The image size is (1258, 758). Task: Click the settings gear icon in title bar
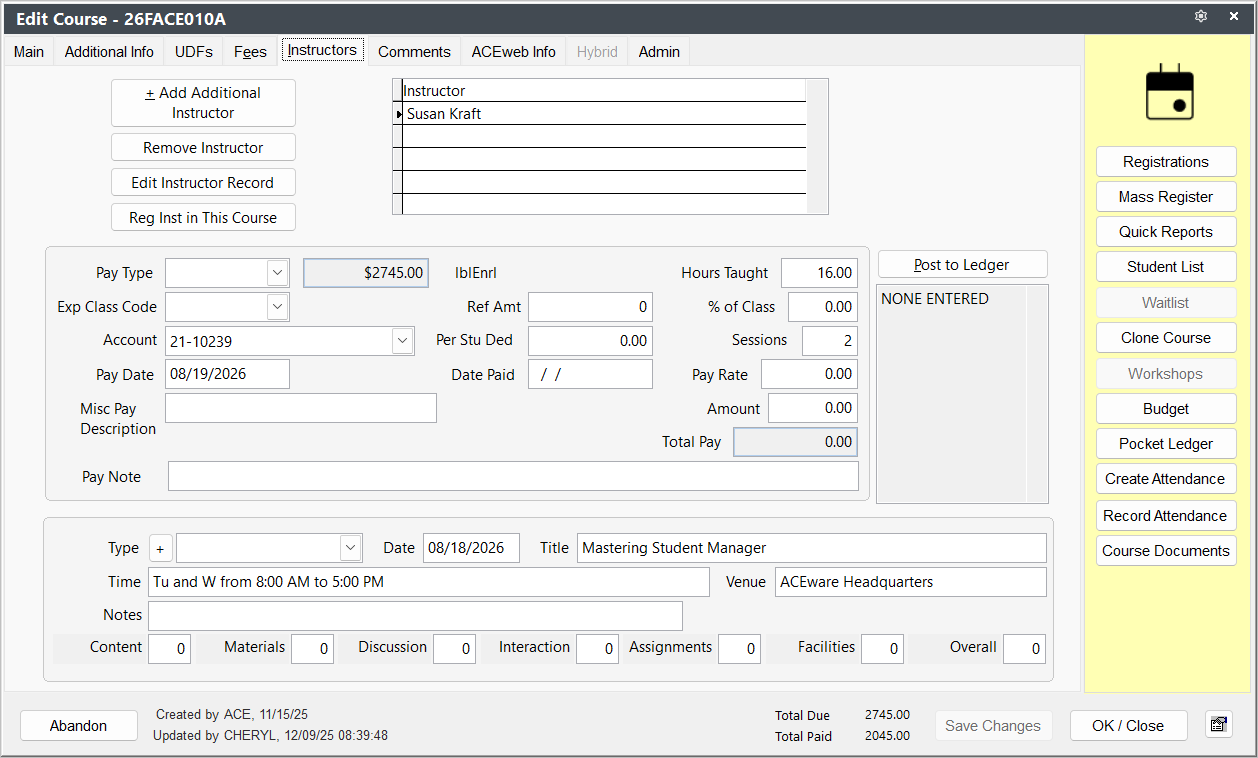click(1201, 17)
